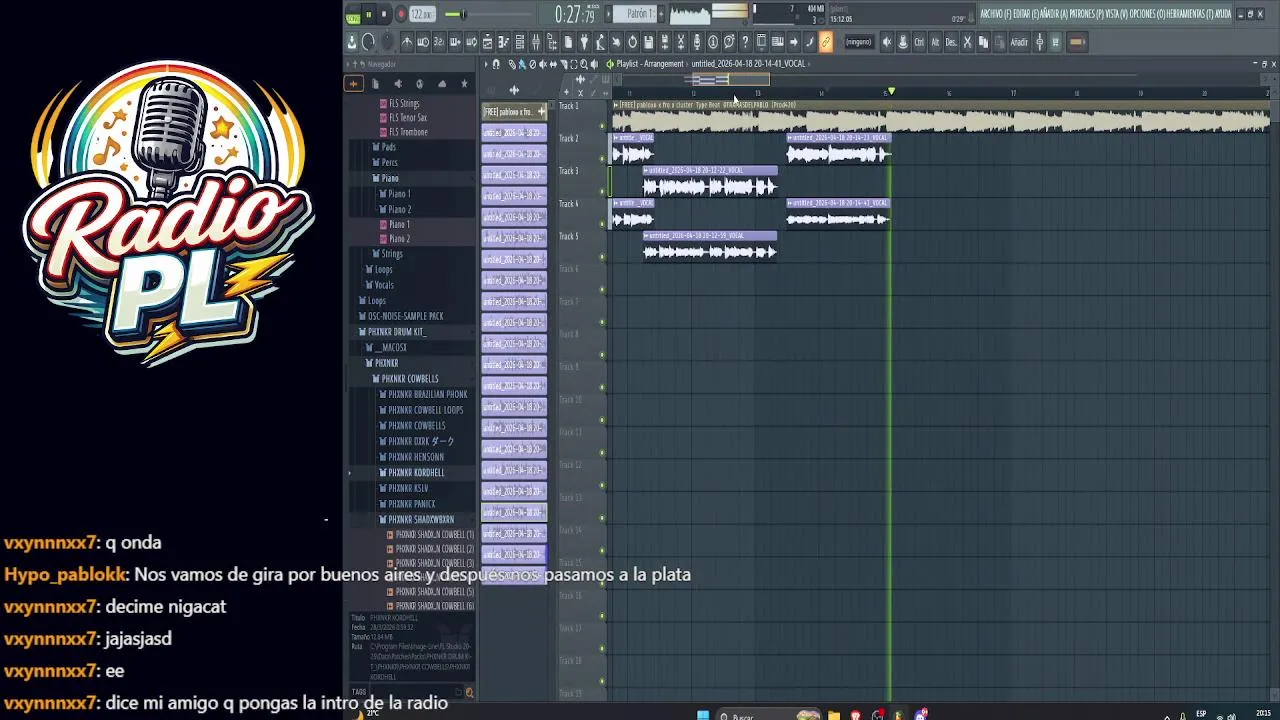Select the speaker playback tool in playlist
1280x720 pixels.
tap(594, 64)
